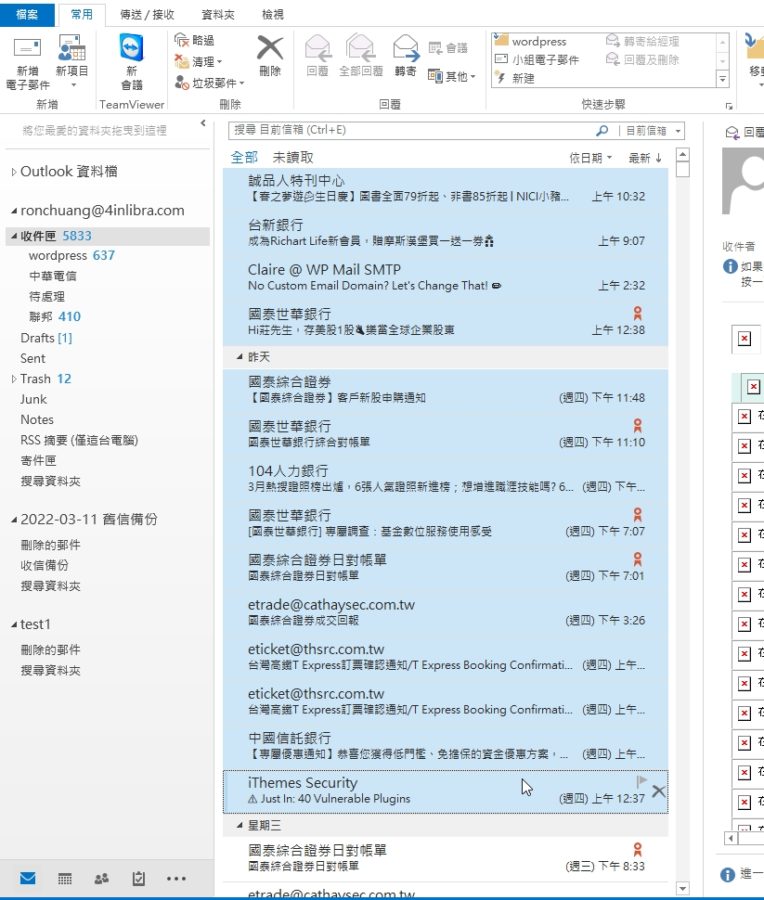764x900 pixels.
Task: Expand the Trash folder
Action: (x=14, y=379)
